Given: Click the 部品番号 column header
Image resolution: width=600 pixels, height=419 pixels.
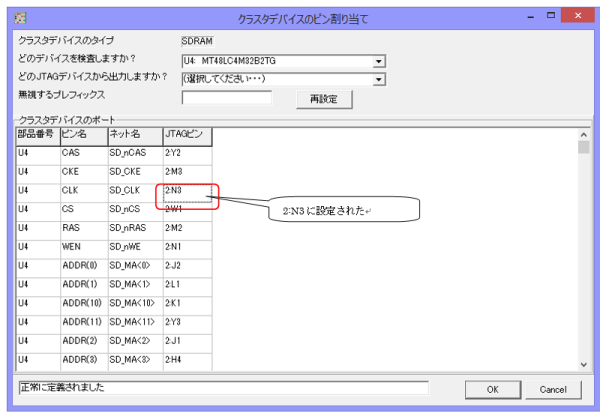Looking at the screenshot, I should click(x=37, y=133).
